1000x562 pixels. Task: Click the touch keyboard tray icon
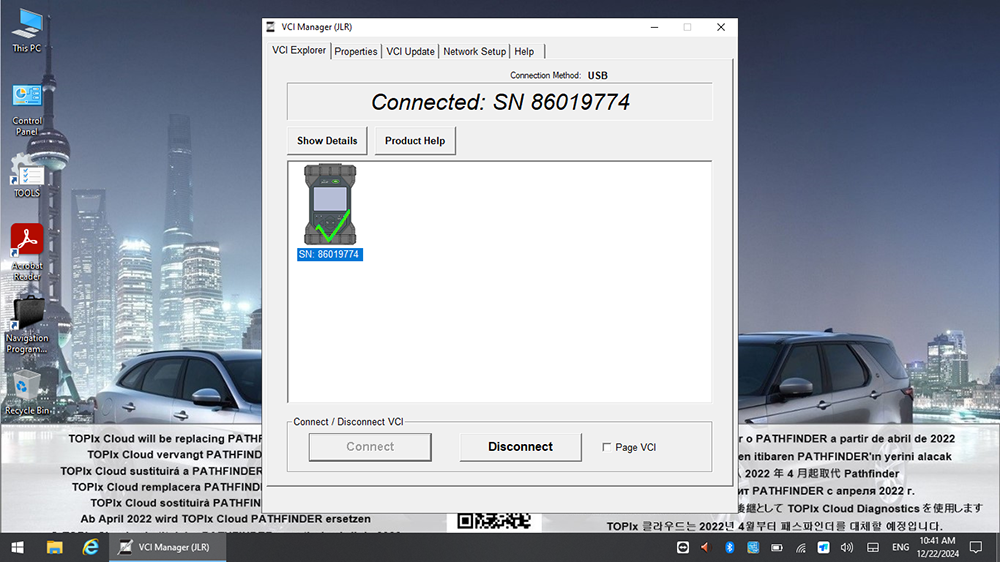pyautogui.click(x=873, y=547)
